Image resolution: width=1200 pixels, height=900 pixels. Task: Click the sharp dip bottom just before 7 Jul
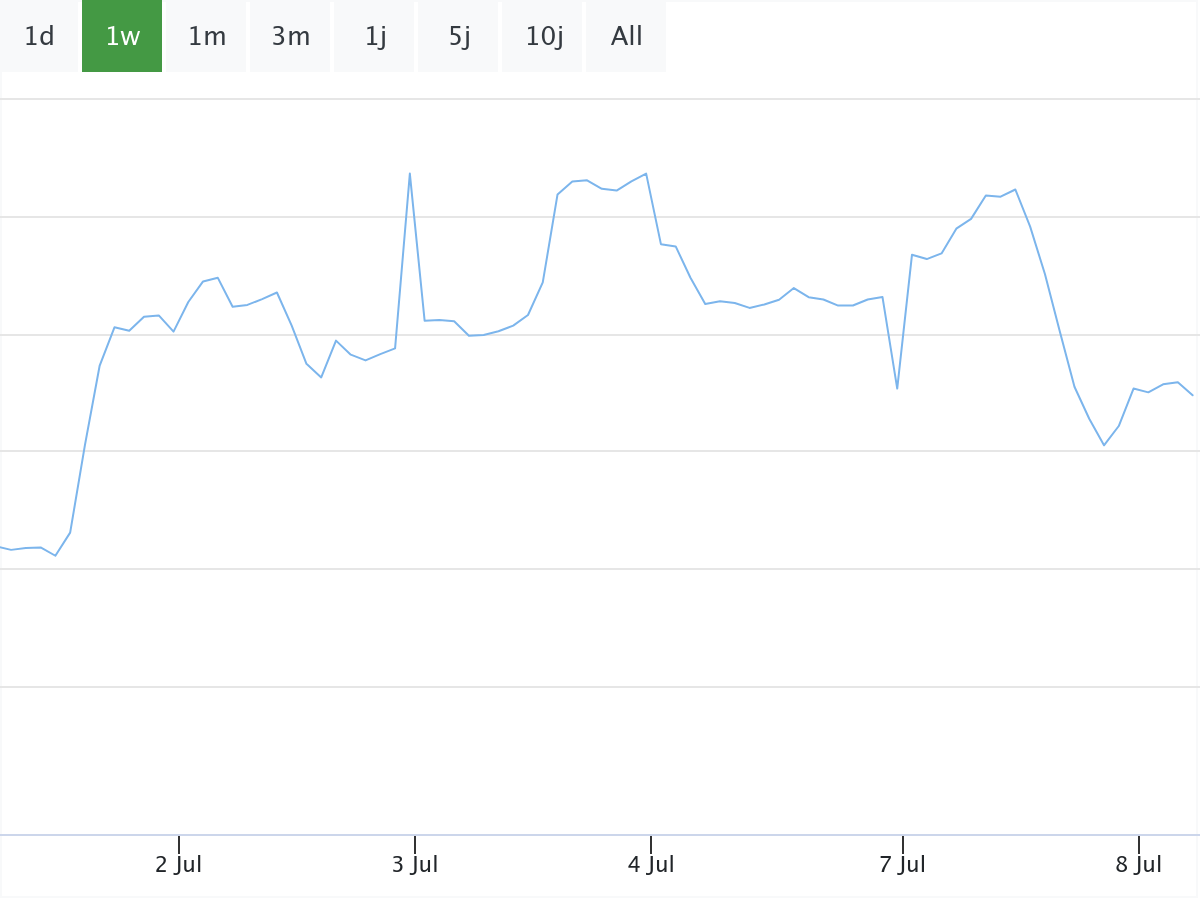tap(897, 388)
